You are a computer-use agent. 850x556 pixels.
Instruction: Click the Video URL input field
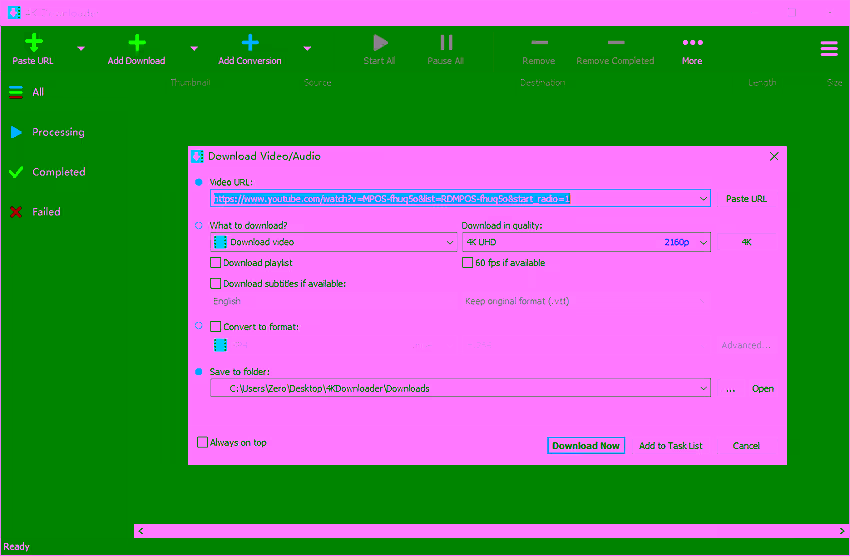460,199
